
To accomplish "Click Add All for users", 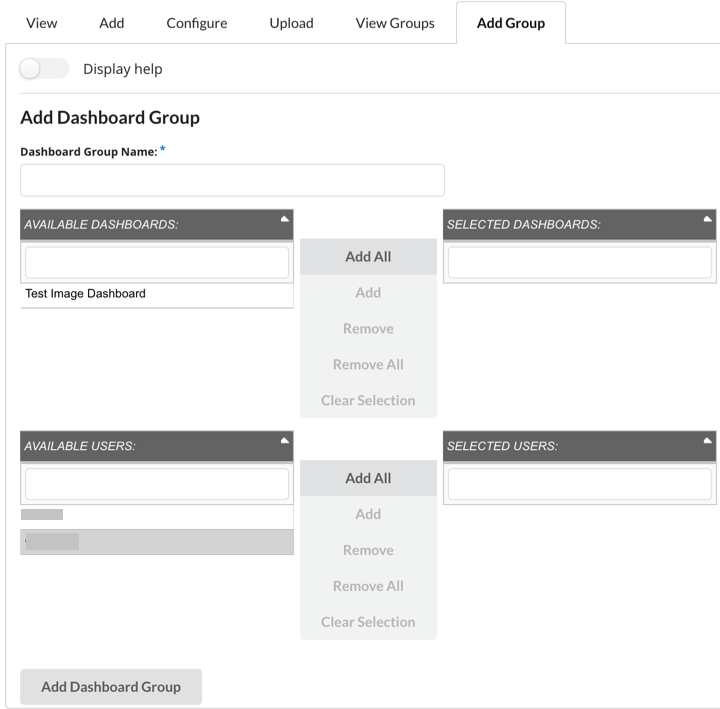I will pyautogui.click(x=368, y=478).
